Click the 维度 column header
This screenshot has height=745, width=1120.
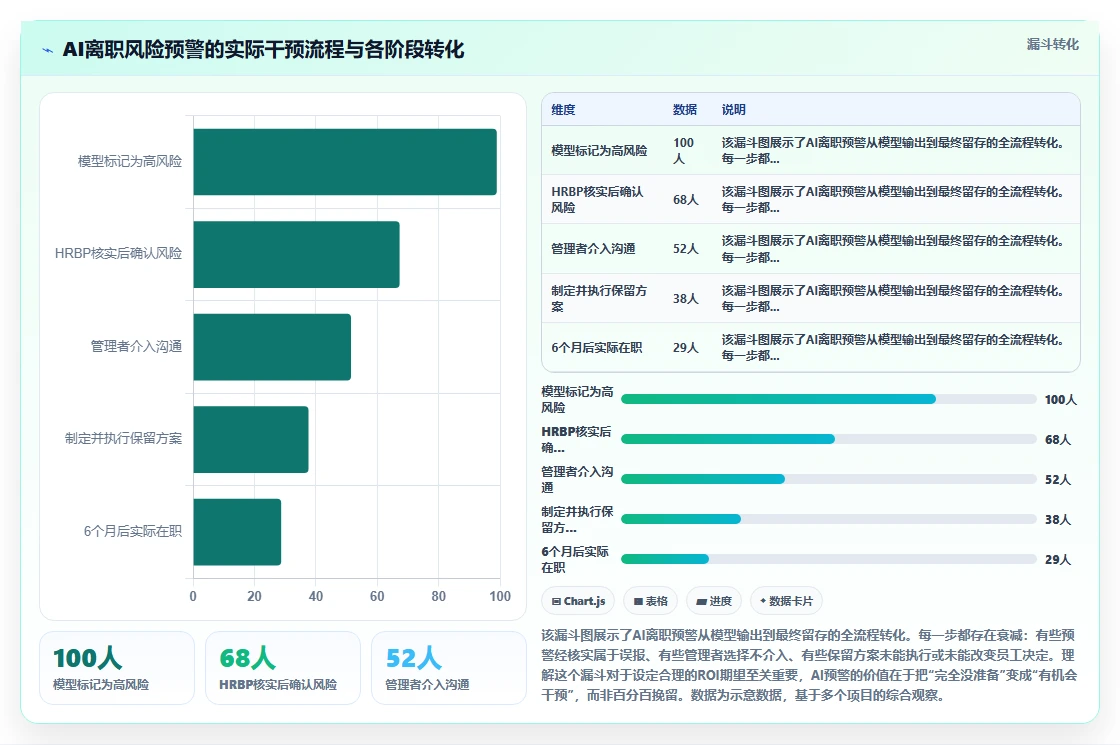tap(563, 109)
